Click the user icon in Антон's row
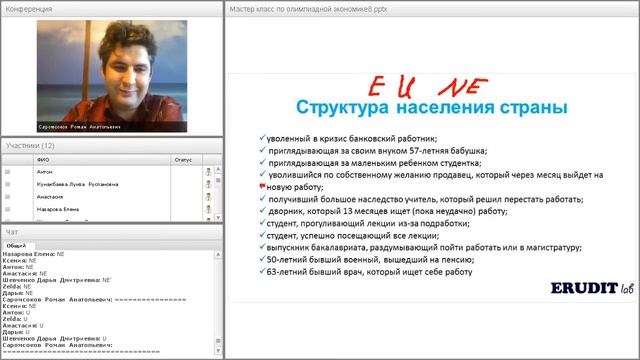640x360 pixels. 209,172
